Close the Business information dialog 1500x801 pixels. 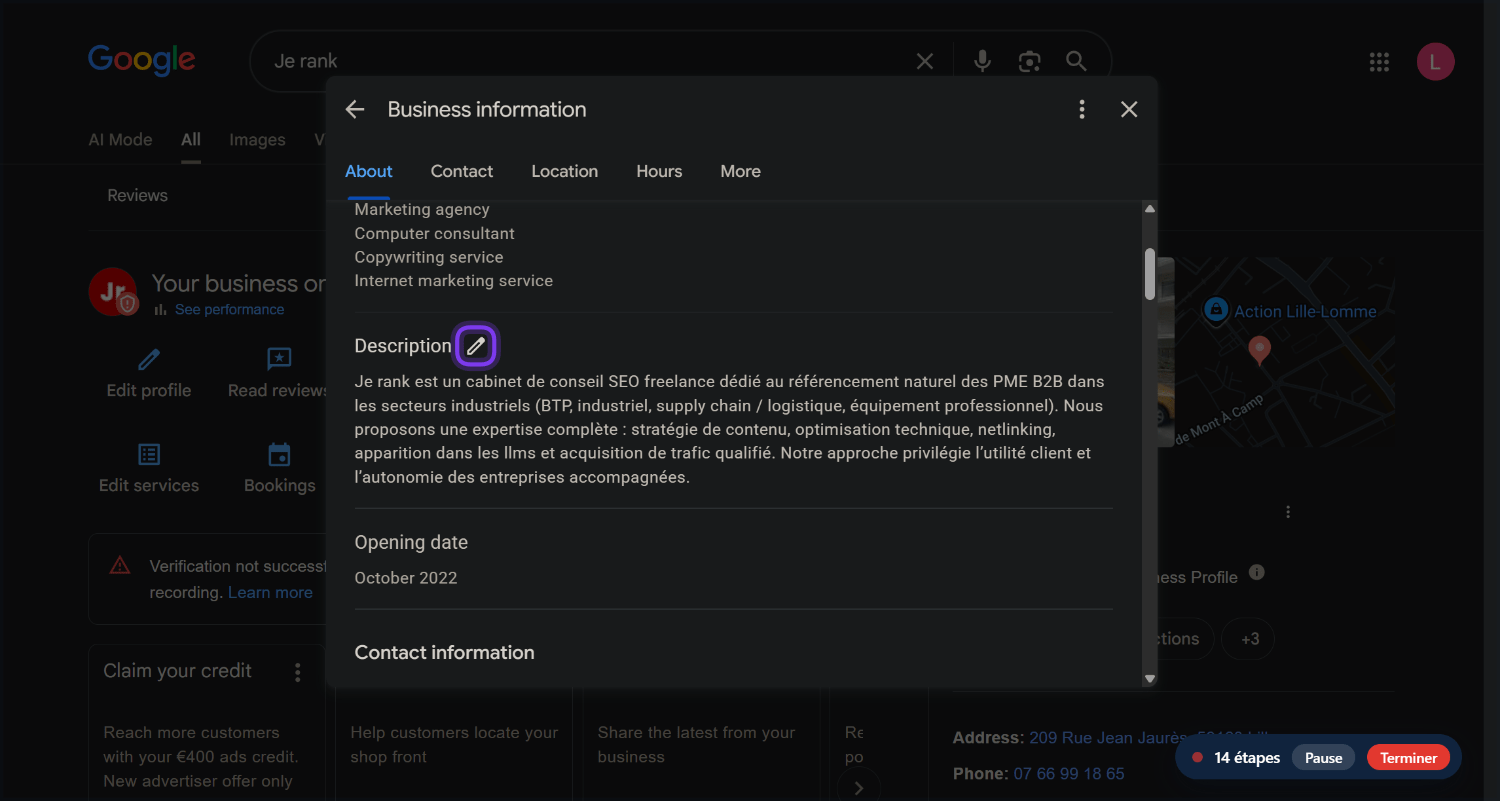(1129, 110)
